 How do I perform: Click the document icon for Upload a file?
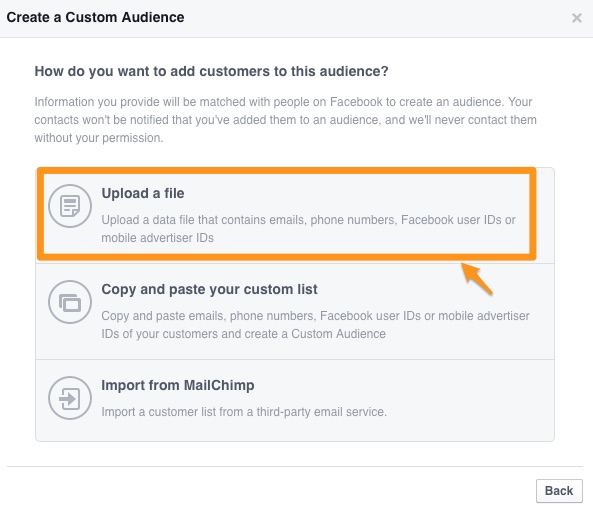70,206
